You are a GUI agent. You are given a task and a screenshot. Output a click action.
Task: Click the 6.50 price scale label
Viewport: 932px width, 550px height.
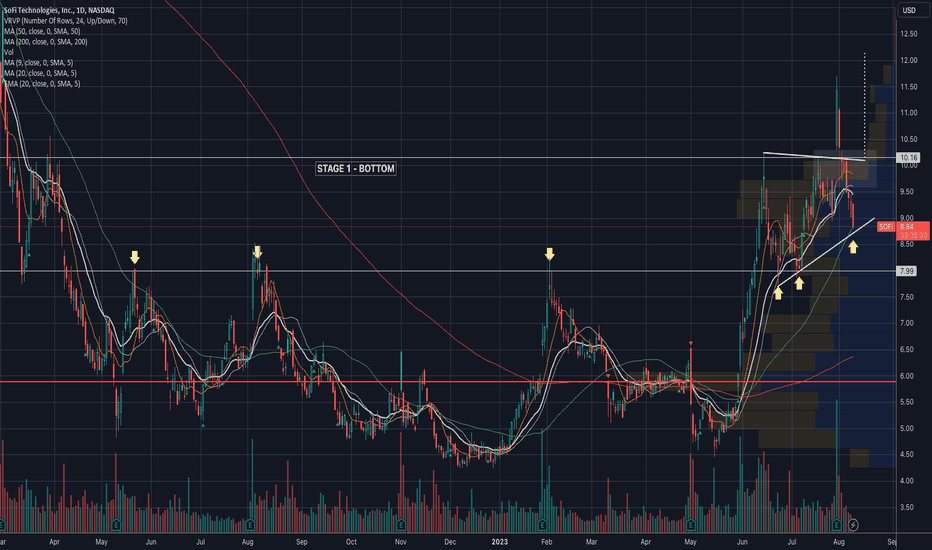tap(907, 350)
